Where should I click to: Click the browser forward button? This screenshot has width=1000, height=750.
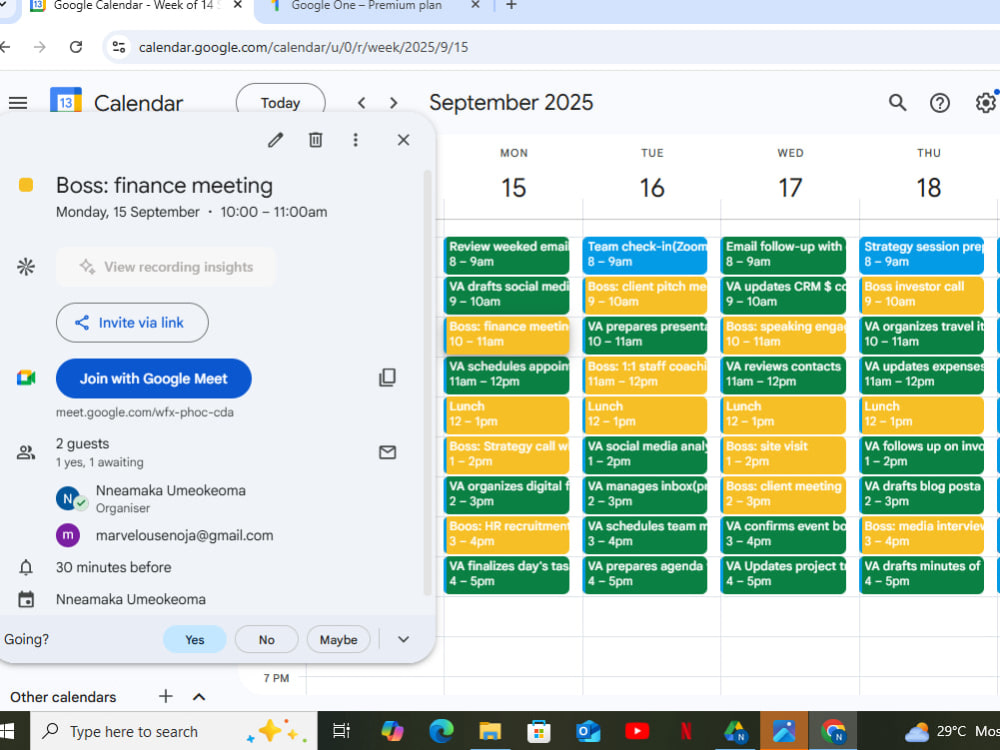pyautogui.click(x=40, y=47)
